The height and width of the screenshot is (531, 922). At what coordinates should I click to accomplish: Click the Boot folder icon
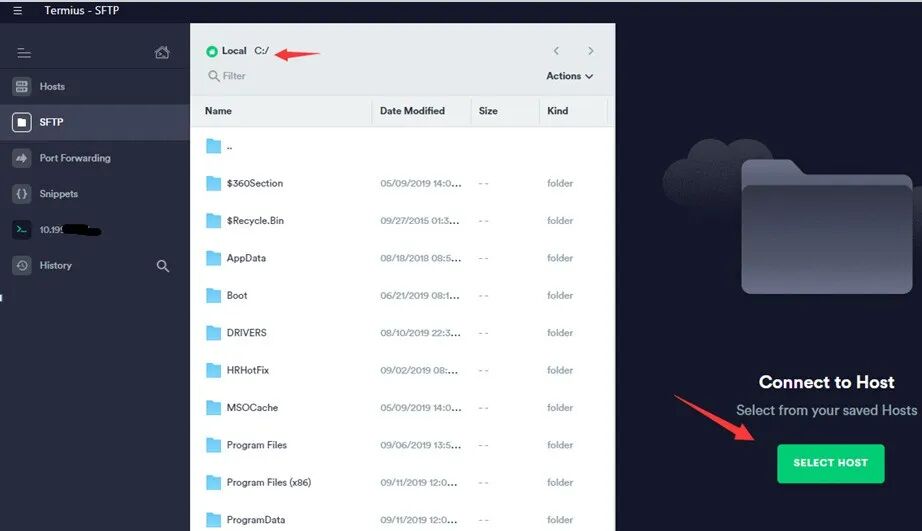[x=213, y=295]
